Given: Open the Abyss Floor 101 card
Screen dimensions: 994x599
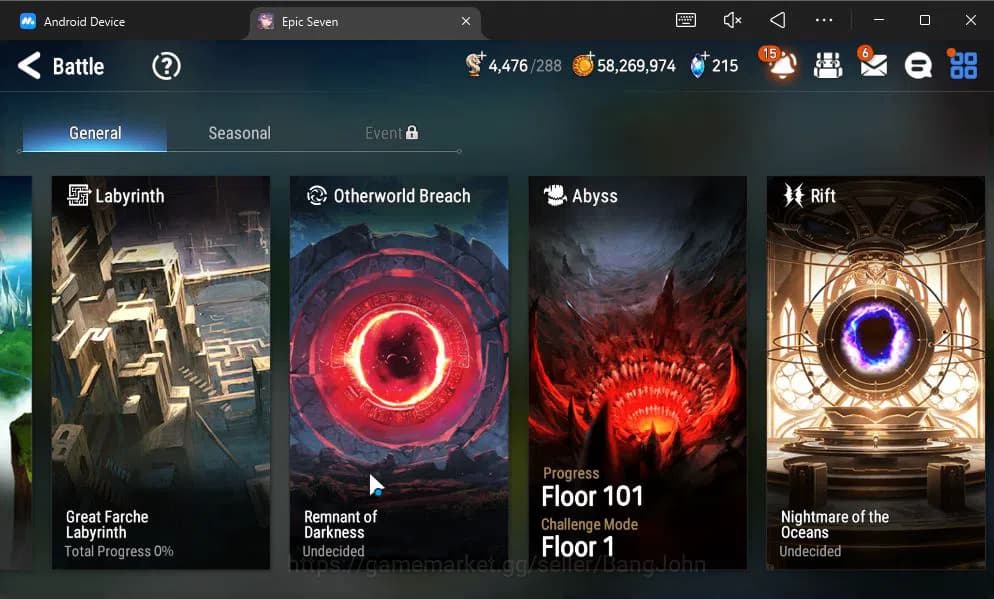Looking at the screenshot, I should coord(637,372).
